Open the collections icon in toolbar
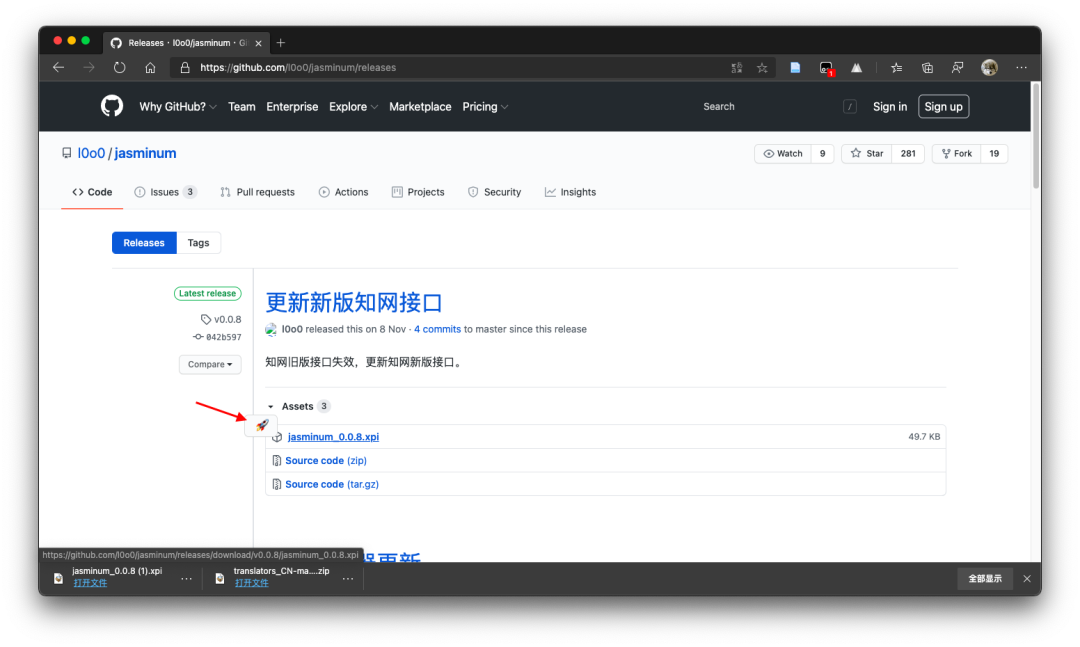The image size is (1080, 647). [x=927, y=68]
